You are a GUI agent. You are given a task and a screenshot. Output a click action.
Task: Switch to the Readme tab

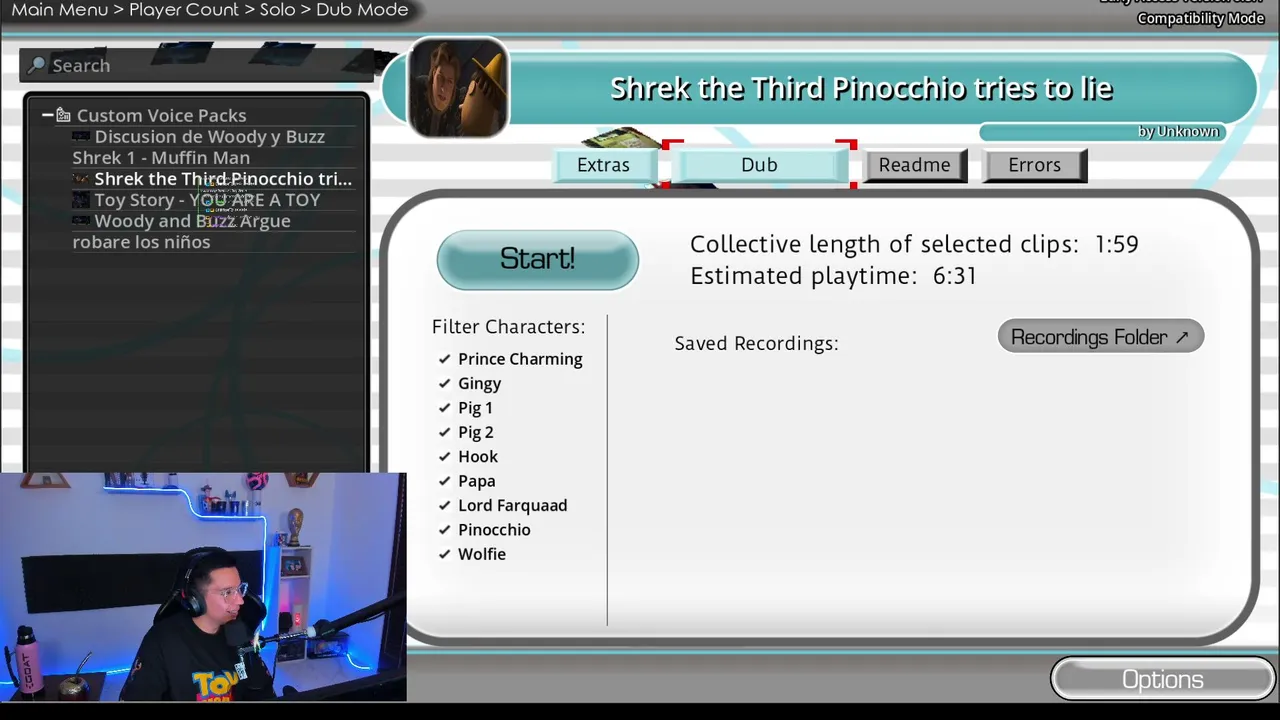coord(915,165)
